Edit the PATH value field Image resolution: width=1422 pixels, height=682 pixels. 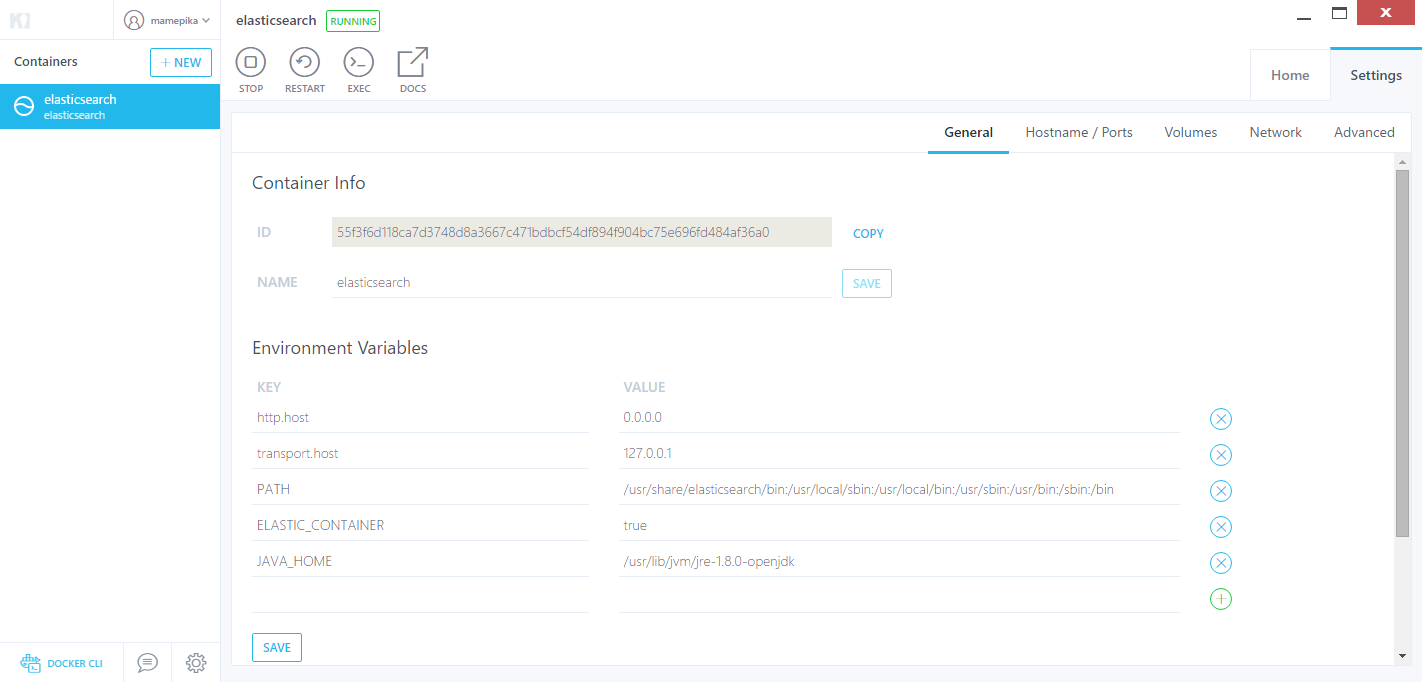tap(899, 489)
